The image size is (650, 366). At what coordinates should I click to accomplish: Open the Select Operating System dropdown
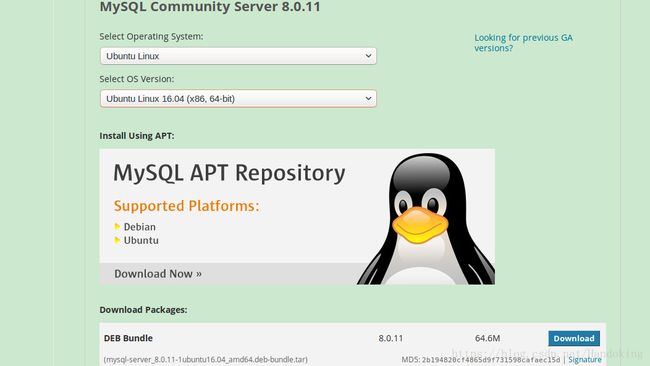(x=238, y=56)
